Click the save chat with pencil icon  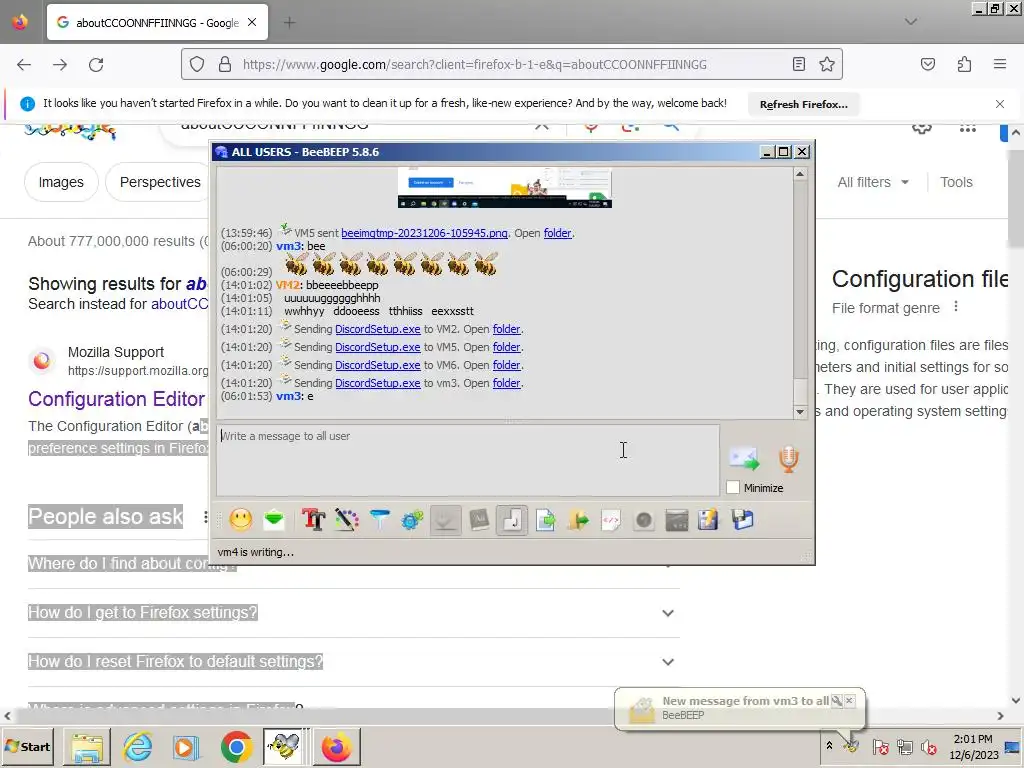coord(709,520)
